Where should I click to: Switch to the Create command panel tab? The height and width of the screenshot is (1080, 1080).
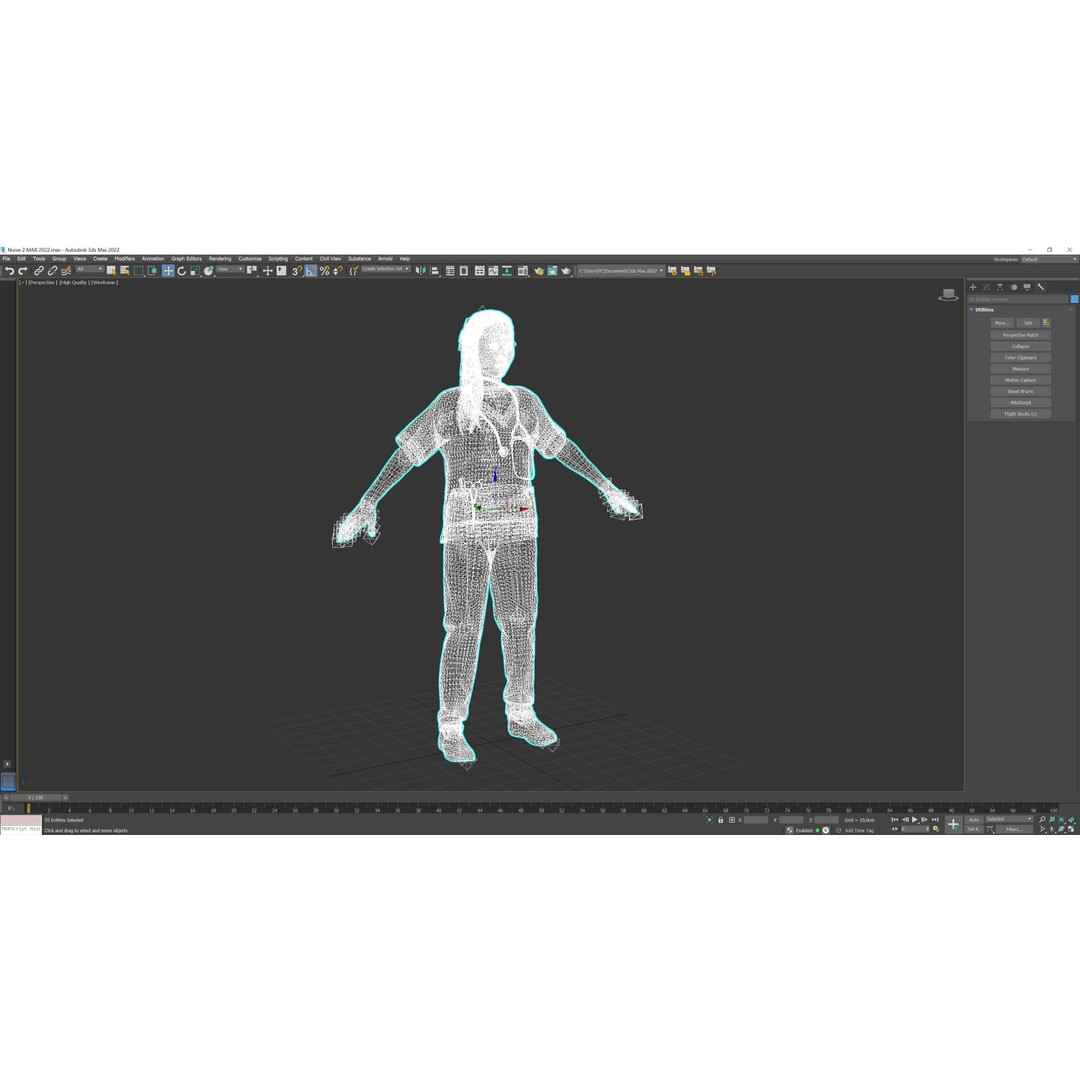[973, 287]
